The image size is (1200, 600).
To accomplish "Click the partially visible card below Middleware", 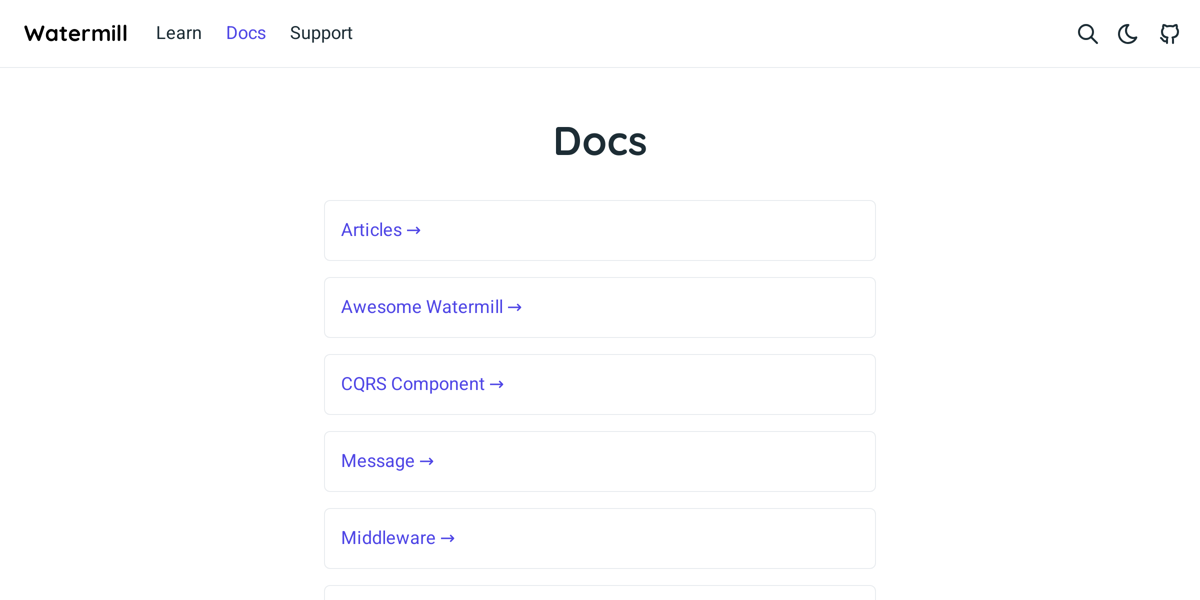I will coord(600,594).
